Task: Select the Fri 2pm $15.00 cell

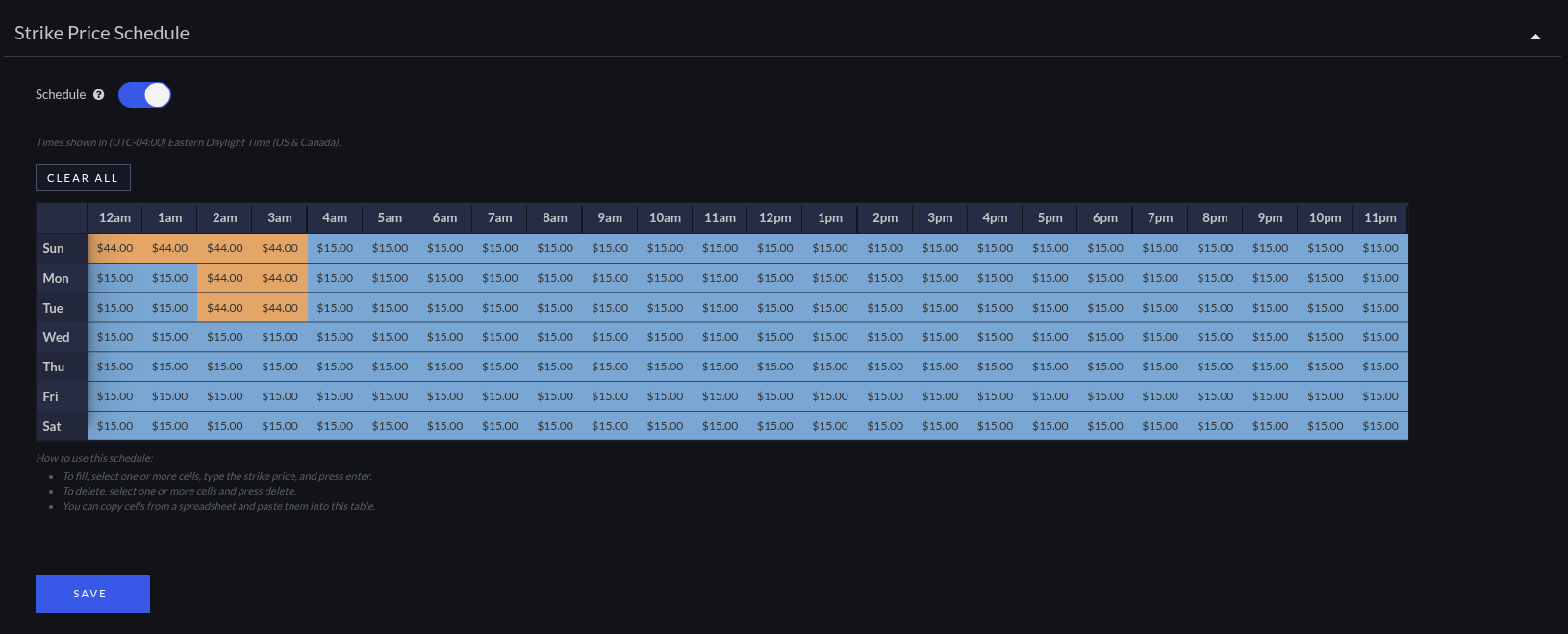Action: click(x=885, y=396)
